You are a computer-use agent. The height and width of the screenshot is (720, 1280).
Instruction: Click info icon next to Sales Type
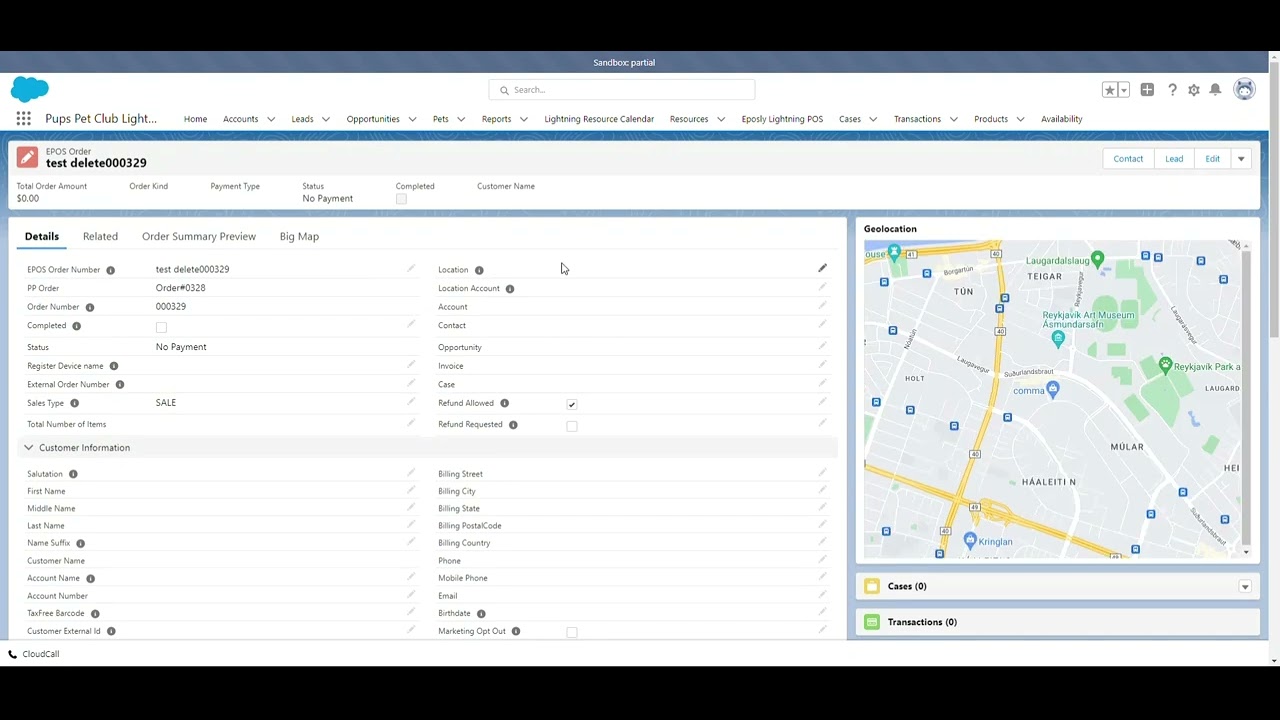[x=74, y=403]
